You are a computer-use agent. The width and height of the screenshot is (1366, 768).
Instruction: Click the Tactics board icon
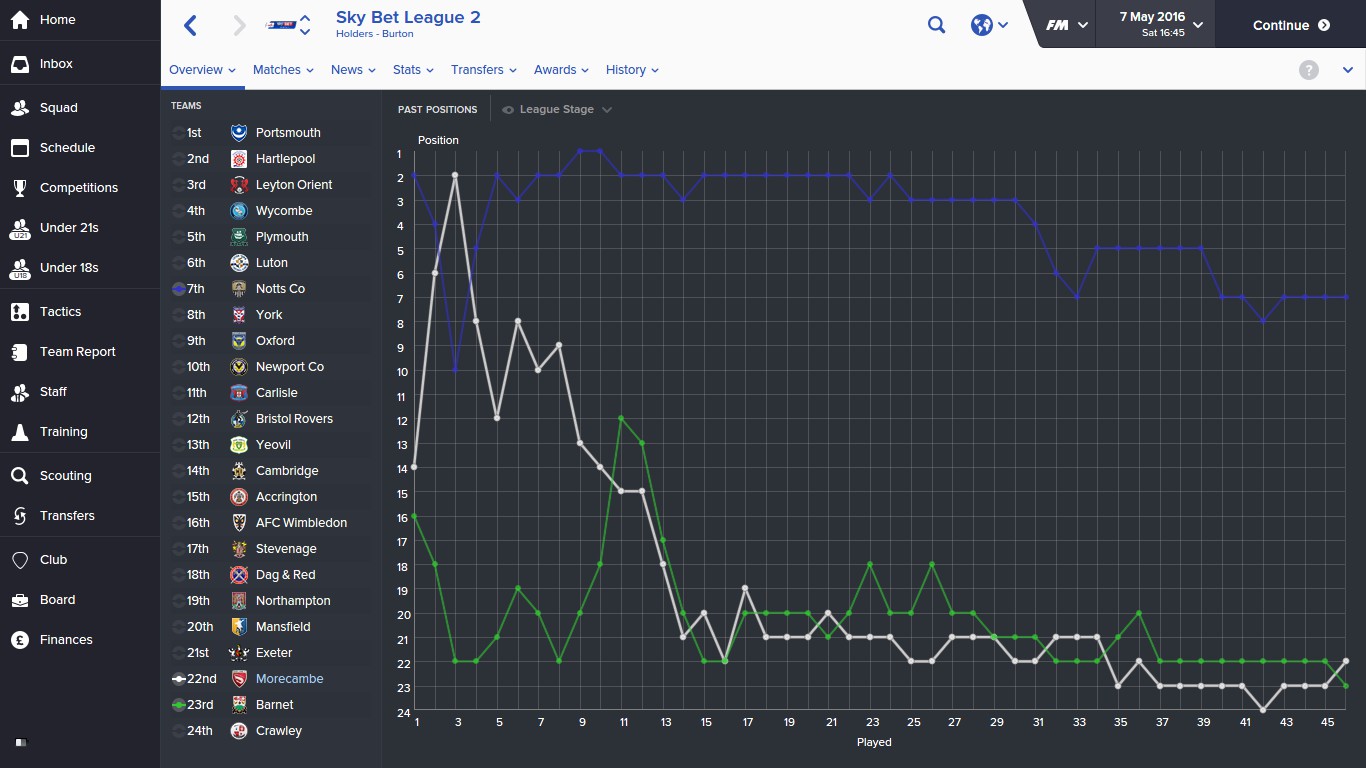[20, 312]
